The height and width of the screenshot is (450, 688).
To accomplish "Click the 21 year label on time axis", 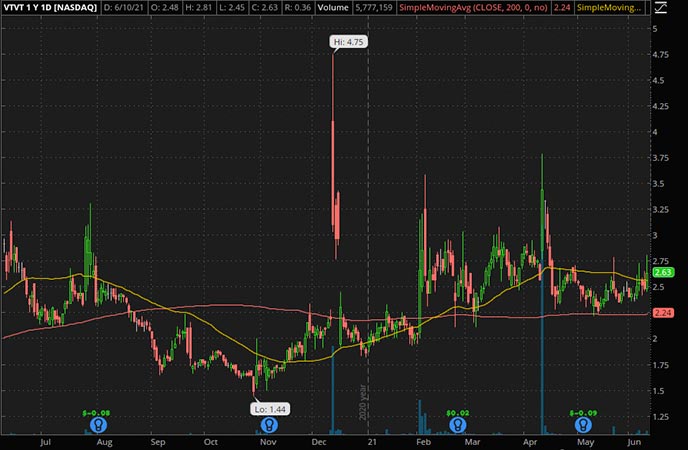I will pos(371,440).
